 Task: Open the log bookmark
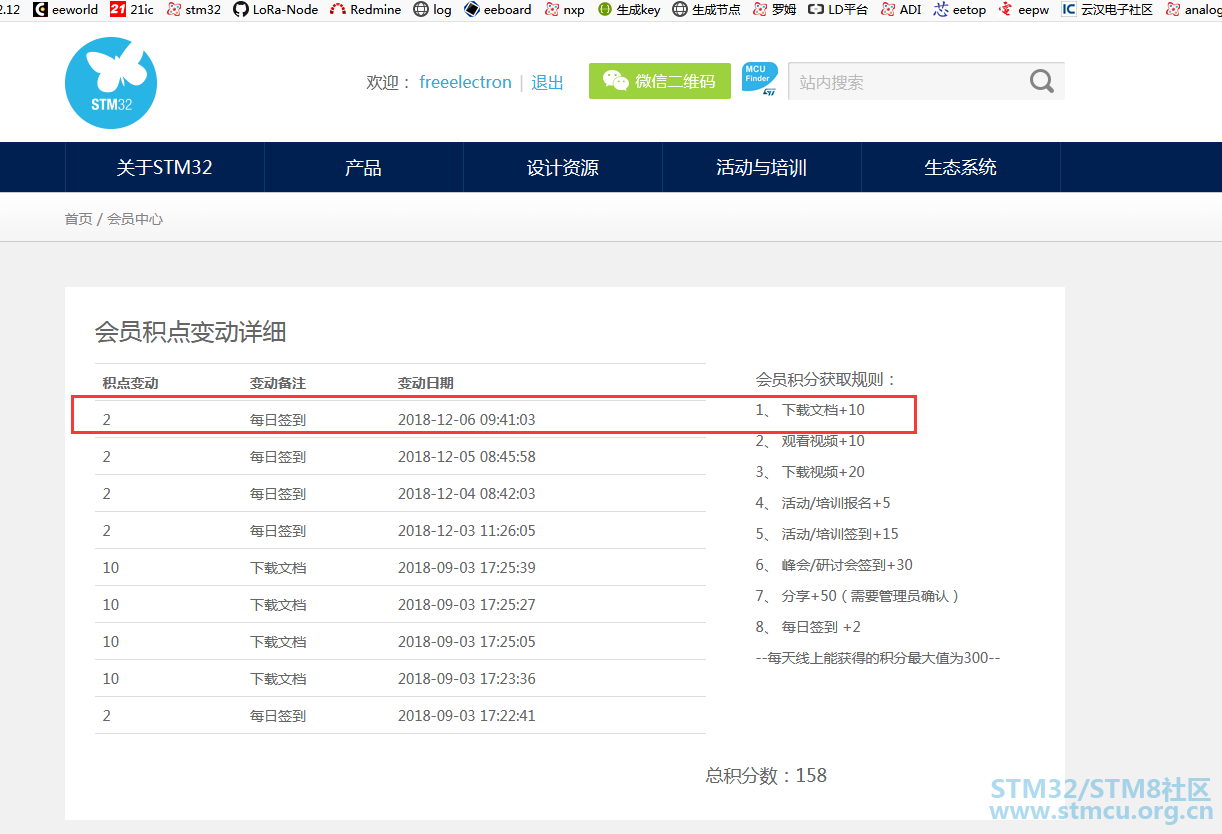pyautogui.click(x=433, y=9)
